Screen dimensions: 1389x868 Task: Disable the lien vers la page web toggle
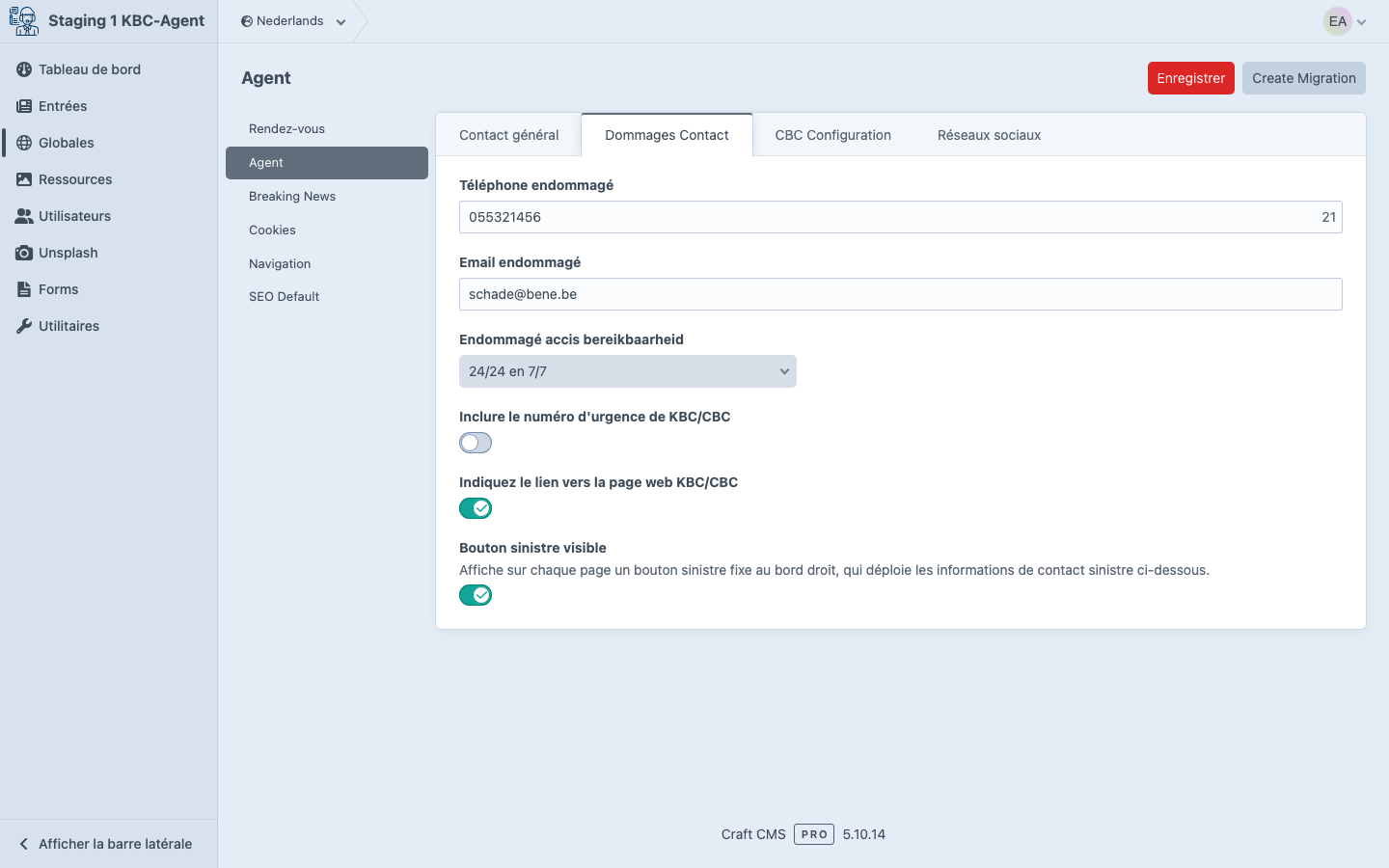pyautogui.click(x=476, y=508)
